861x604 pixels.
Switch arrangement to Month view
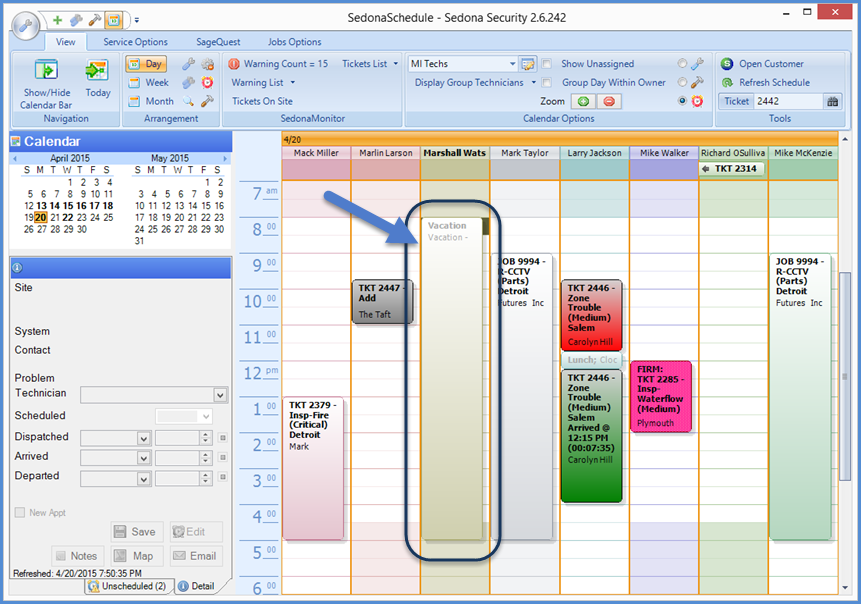pyautogui.click(x=151, y=102)
